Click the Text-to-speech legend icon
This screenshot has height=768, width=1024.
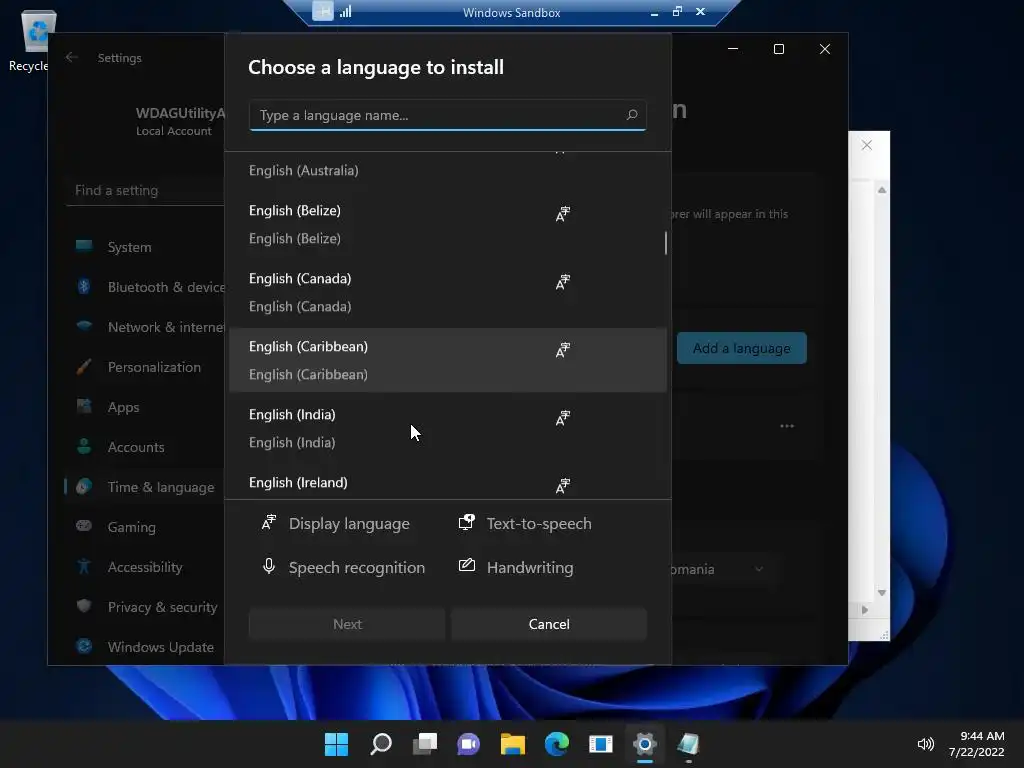click(466, 522)
